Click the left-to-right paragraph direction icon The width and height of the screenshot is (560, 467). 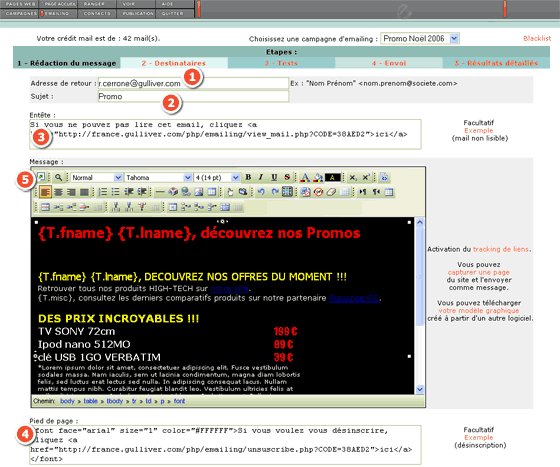tap(363, 192)
